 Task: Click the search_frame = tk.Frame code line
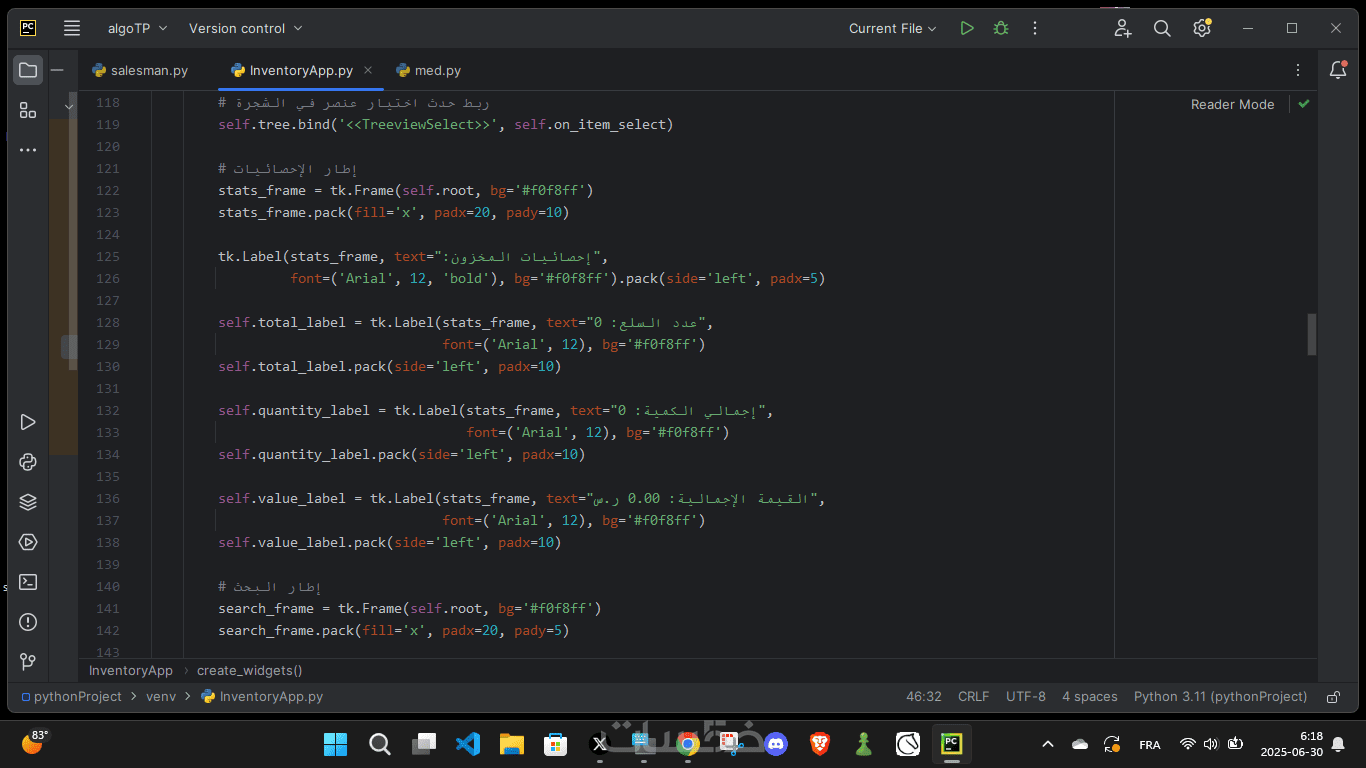tap(410, 608)
